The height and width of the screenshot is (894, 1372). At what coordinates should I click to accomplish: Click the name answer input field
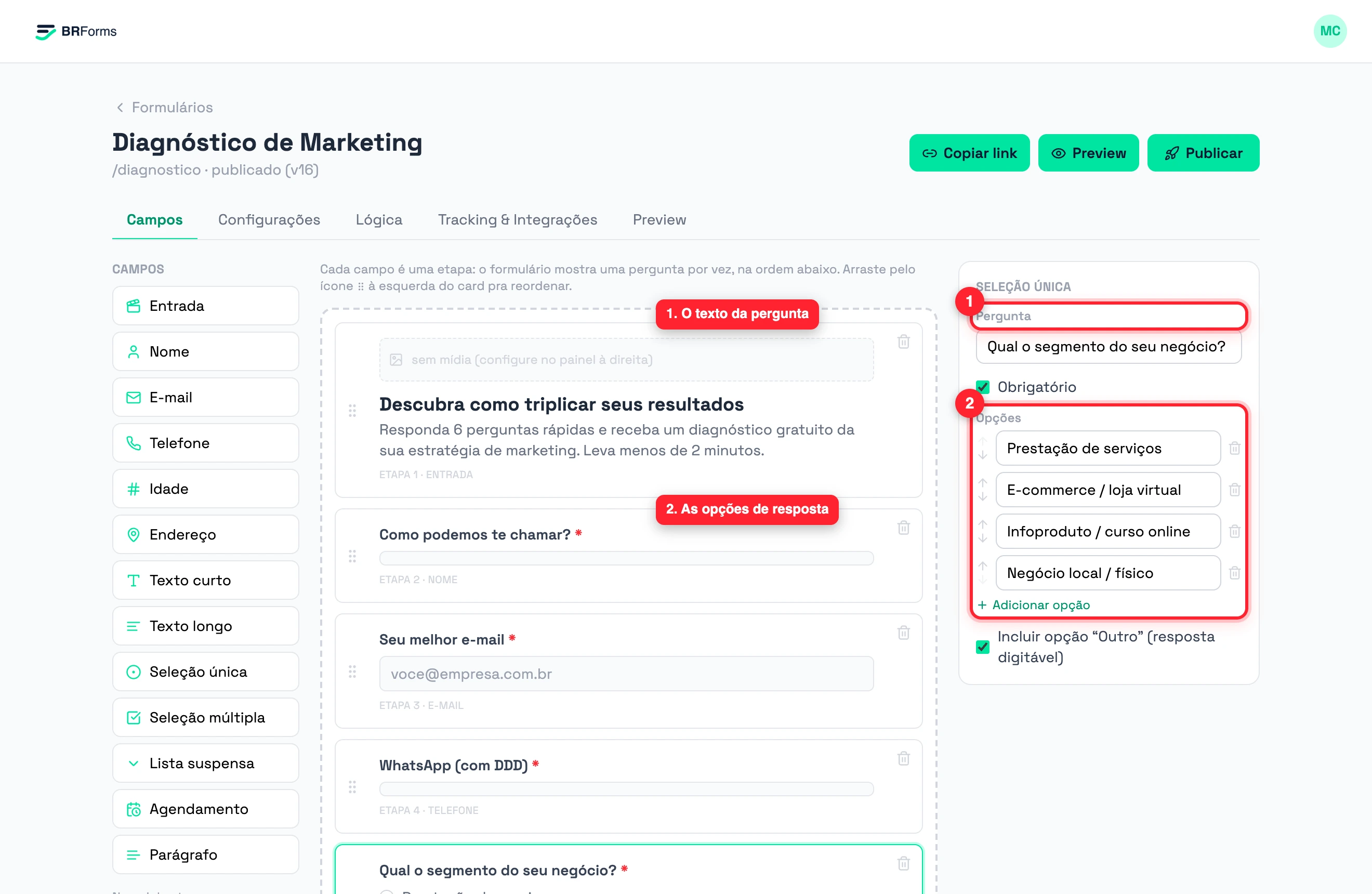[626, 558]
